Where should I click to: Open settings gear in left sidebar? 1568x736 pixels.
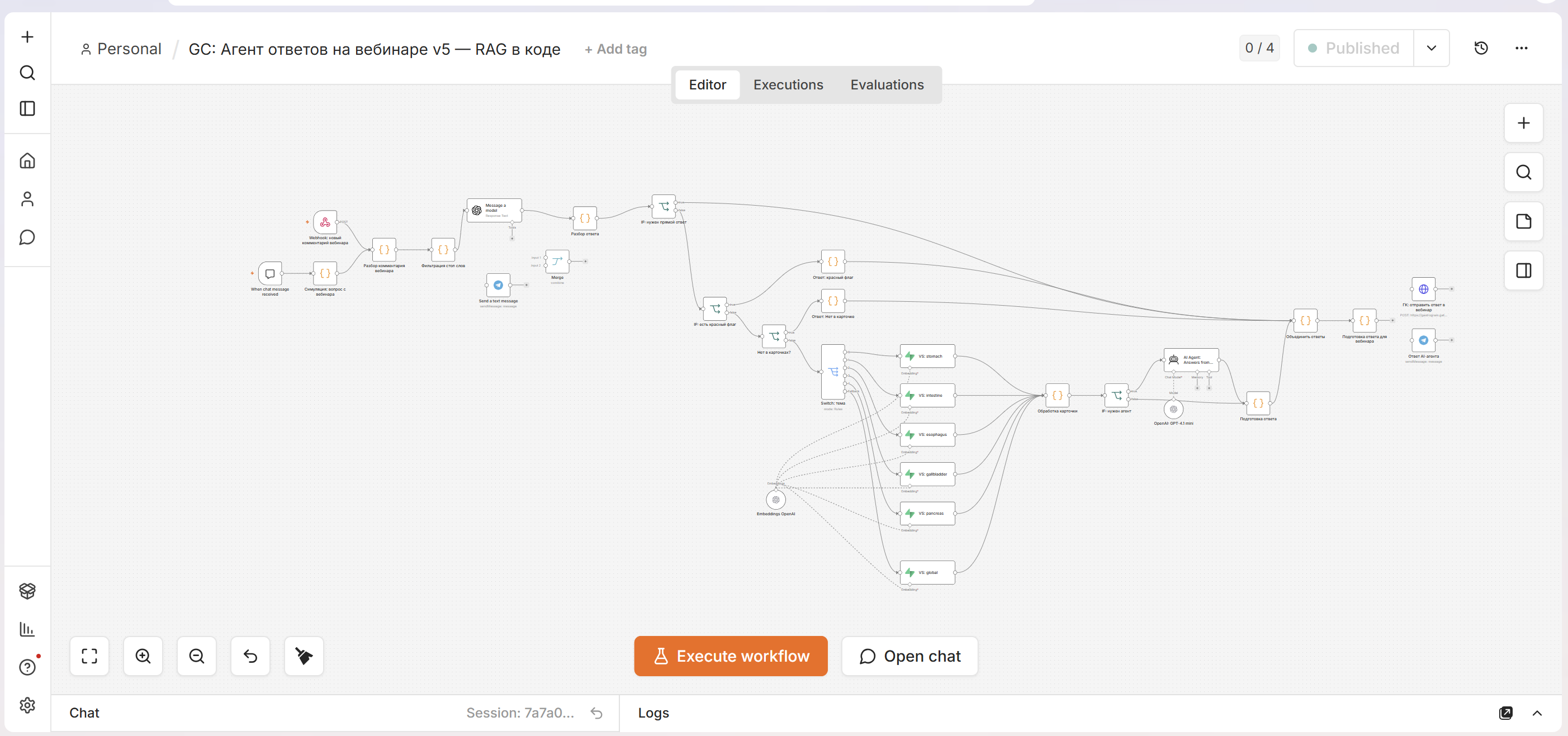[27, 705]
